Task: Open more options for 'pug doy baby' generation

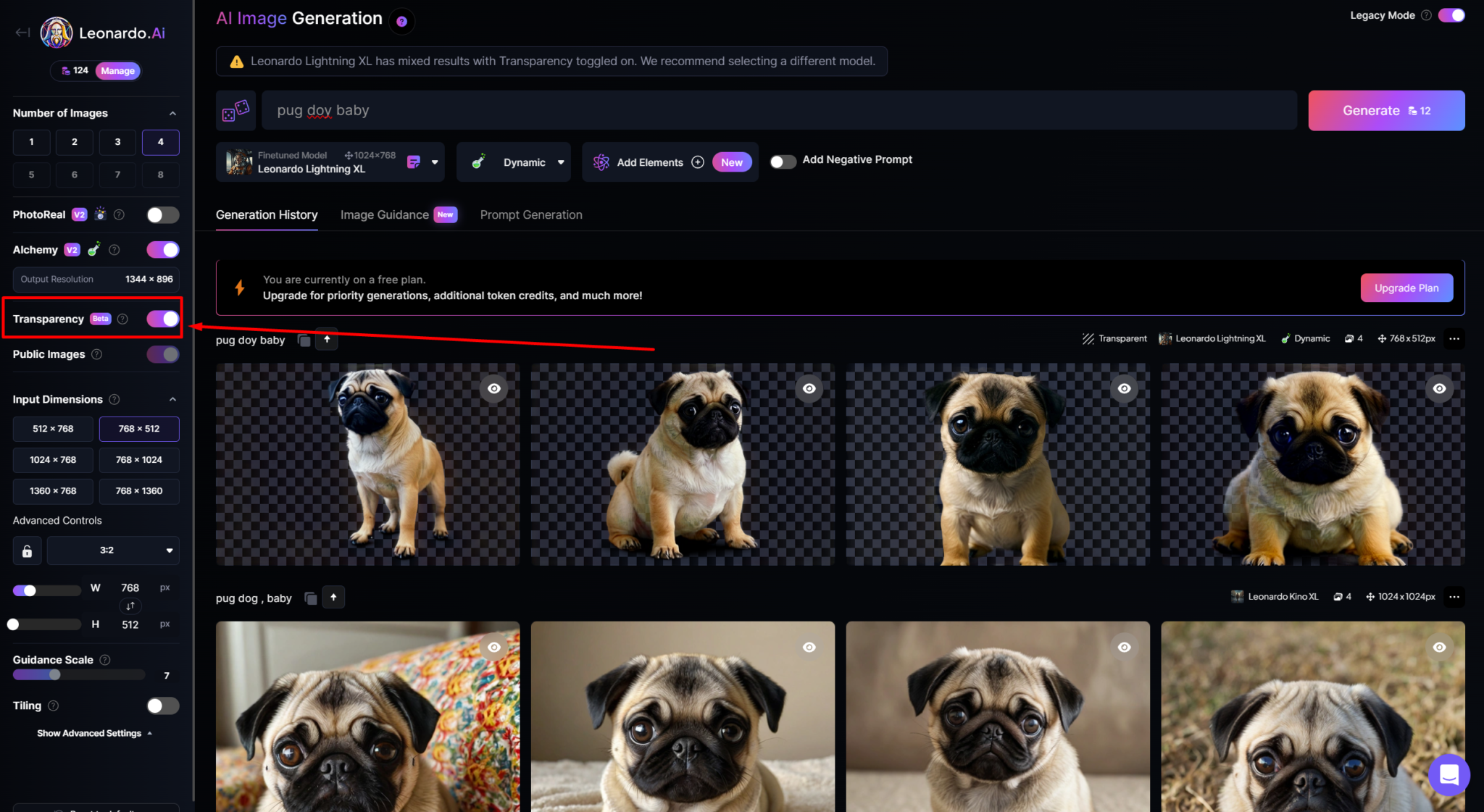Action: click(1454, 339)
